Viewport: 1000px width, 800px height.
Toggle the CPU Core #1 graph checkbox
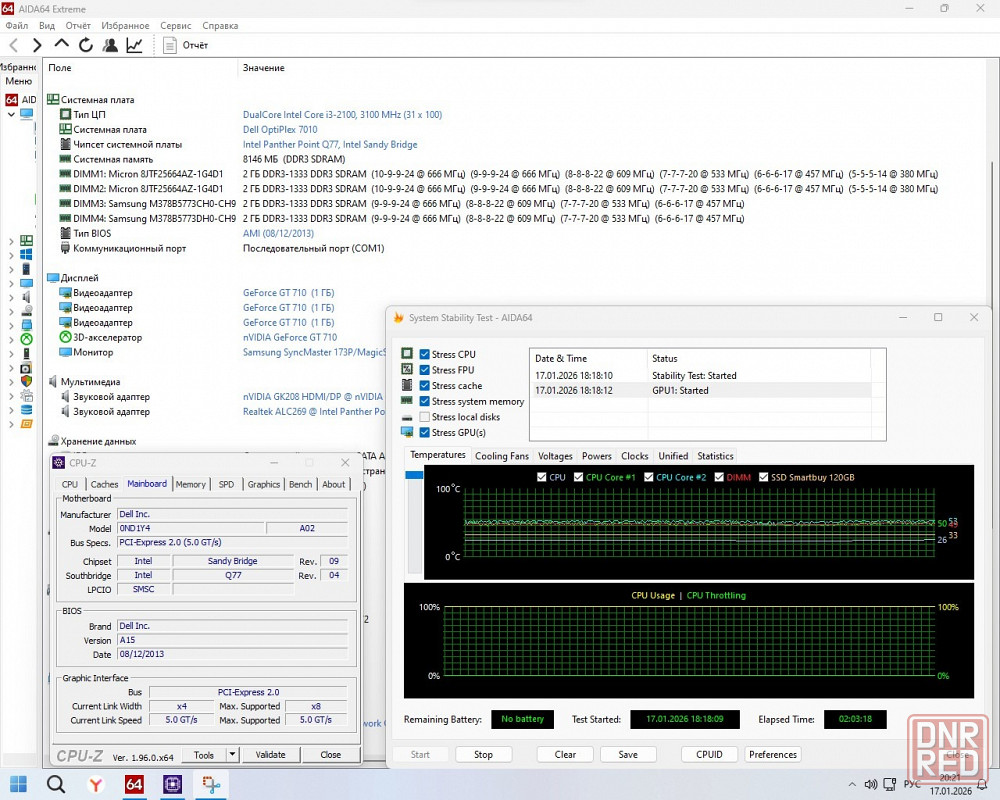[x=577, y=477]
